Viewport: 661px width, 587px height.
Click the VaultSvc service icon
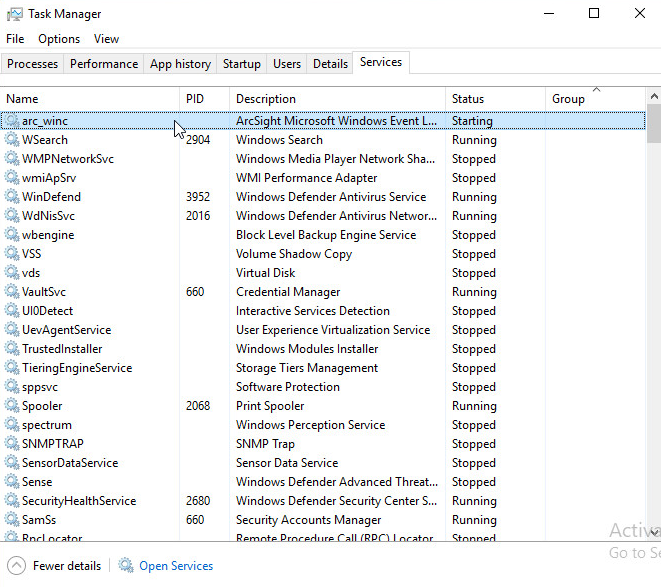(12, 292)
